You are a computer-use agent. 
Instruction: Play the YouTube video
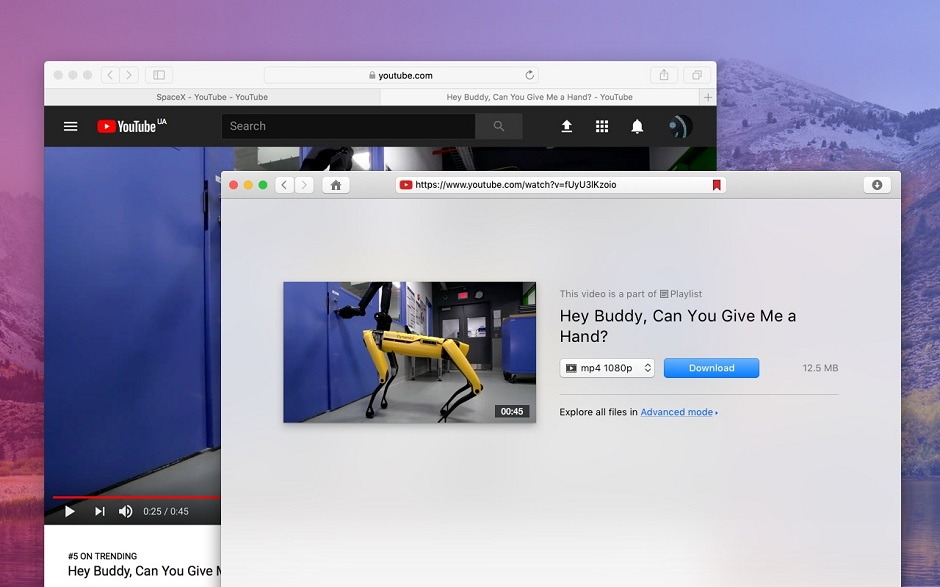point(70,511)
